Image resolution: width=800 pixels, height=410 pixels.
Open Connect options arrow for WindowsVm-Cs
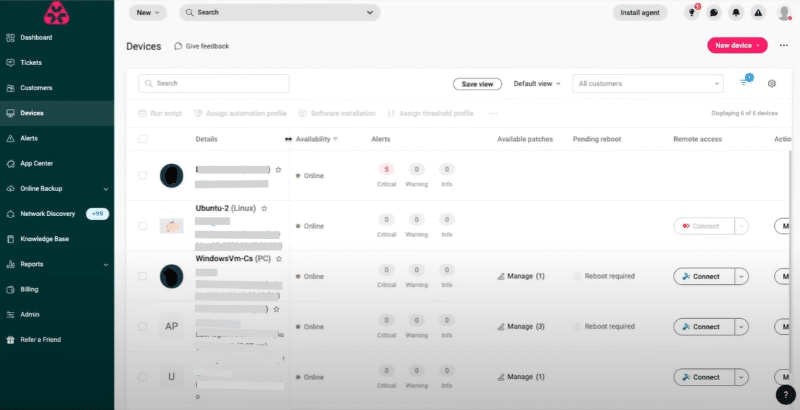click(741, 276)
